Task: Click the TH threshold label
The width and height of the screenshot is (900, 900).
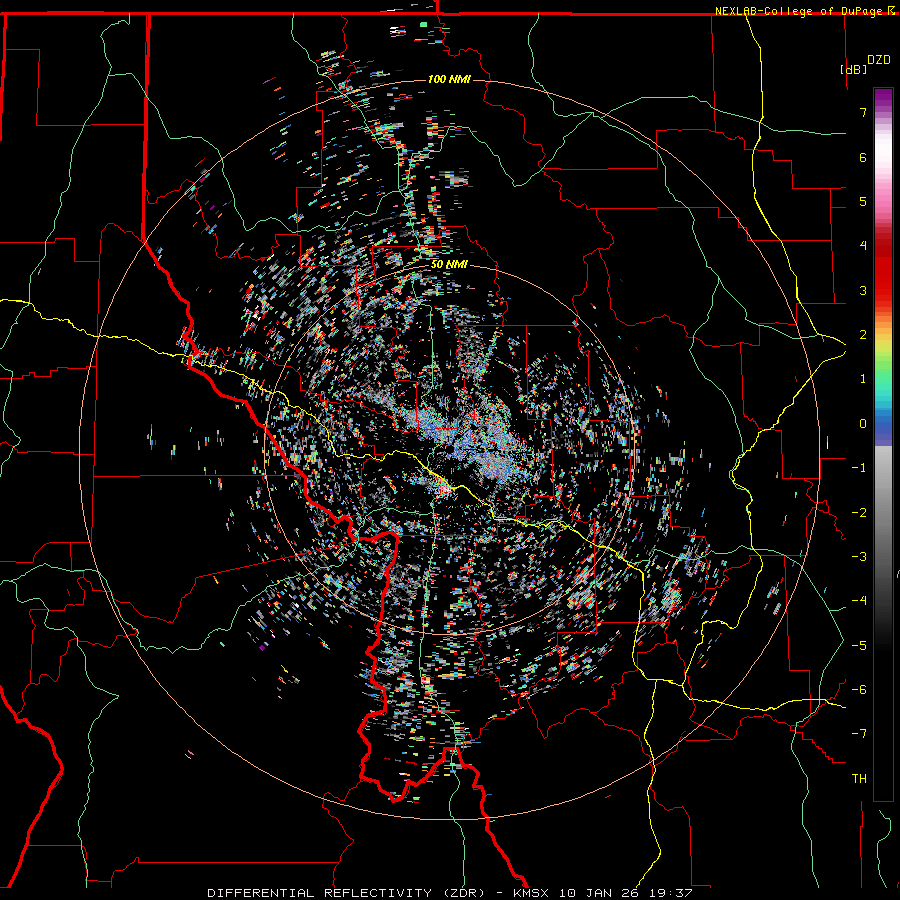Action: click(x=859, y=779)
